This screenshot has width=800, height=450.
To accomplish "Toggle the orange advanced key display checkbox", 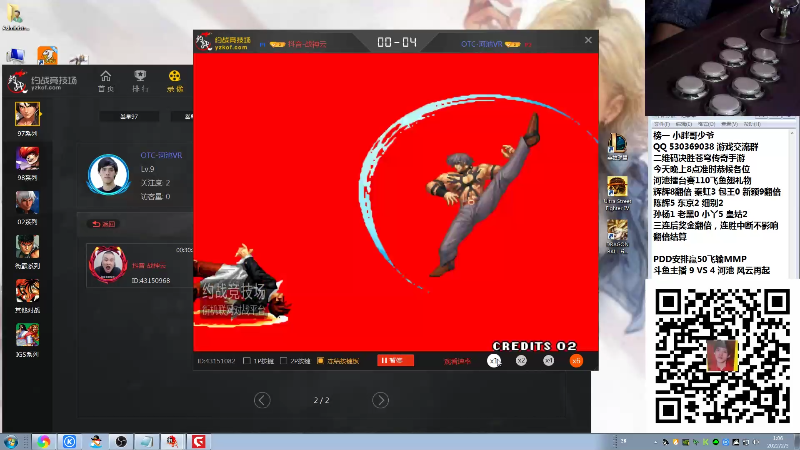I will pyautogui.click(x=320, y=361).
